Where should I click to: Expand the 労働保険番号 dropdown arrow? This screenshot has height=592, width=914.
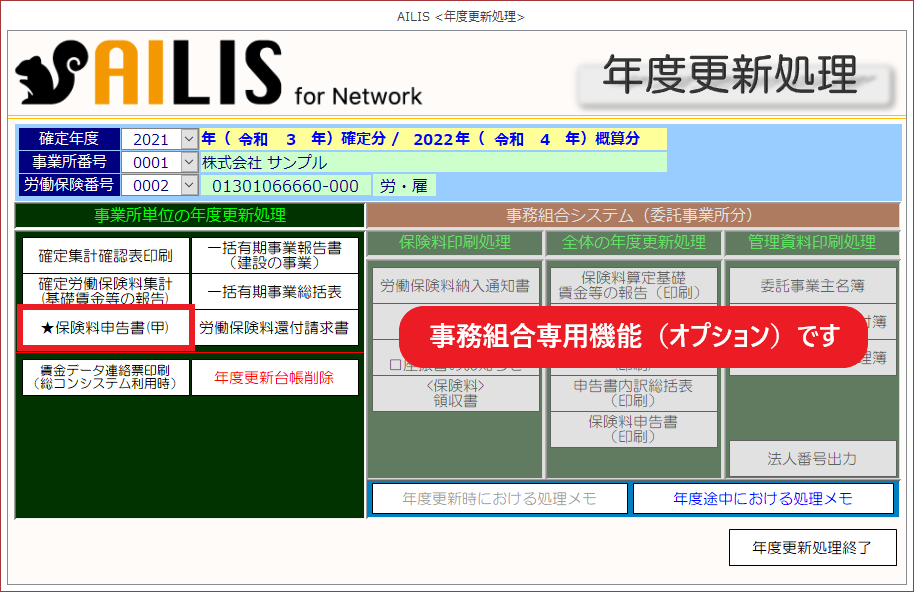[x=189, y=185]
